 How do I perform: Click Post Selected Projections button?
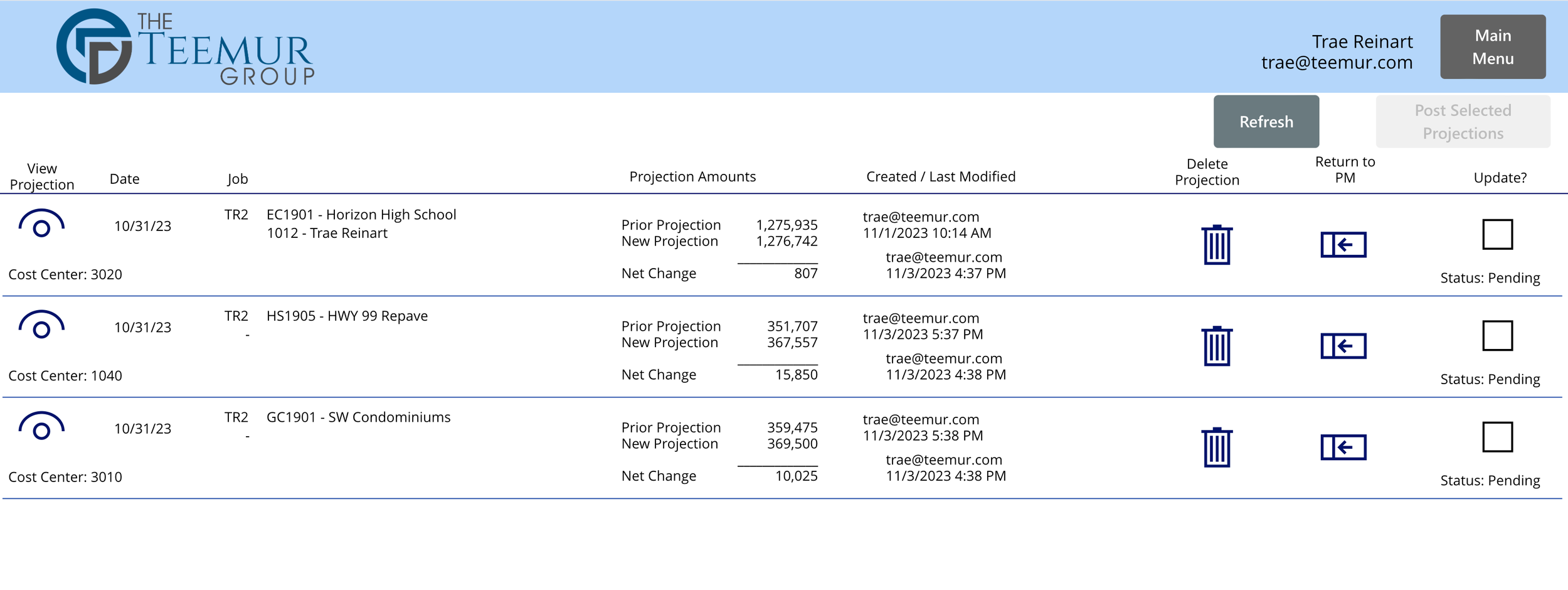pos(1463,122)
